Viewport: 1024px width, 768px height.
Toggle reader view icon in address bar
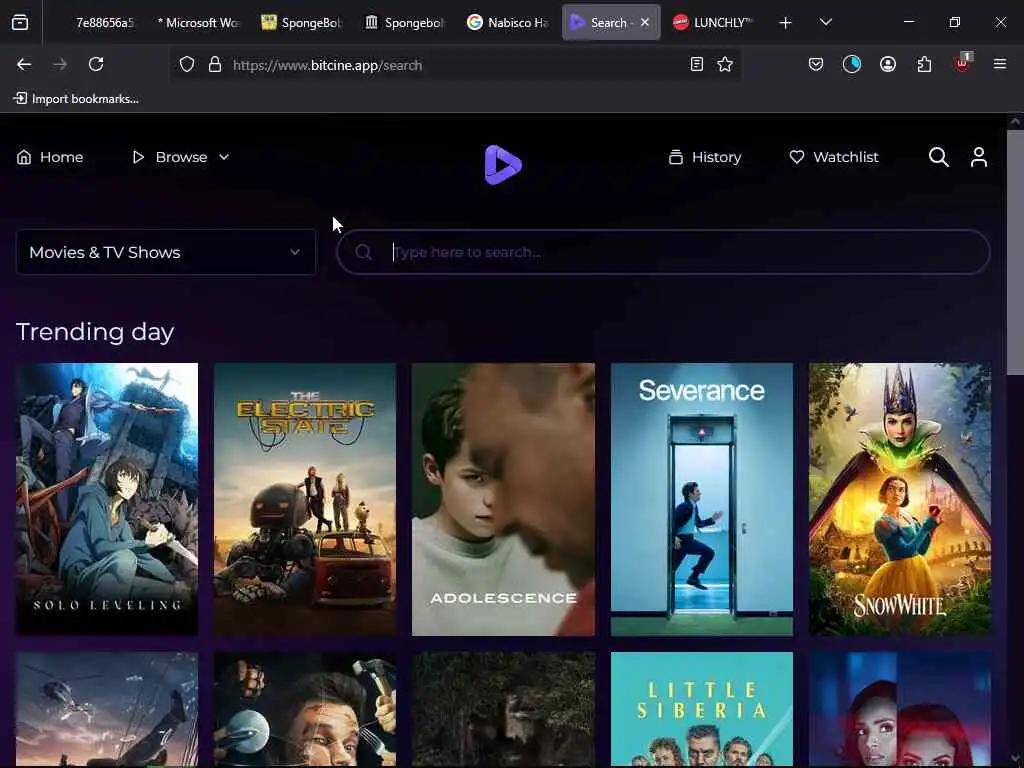[697, 64]
